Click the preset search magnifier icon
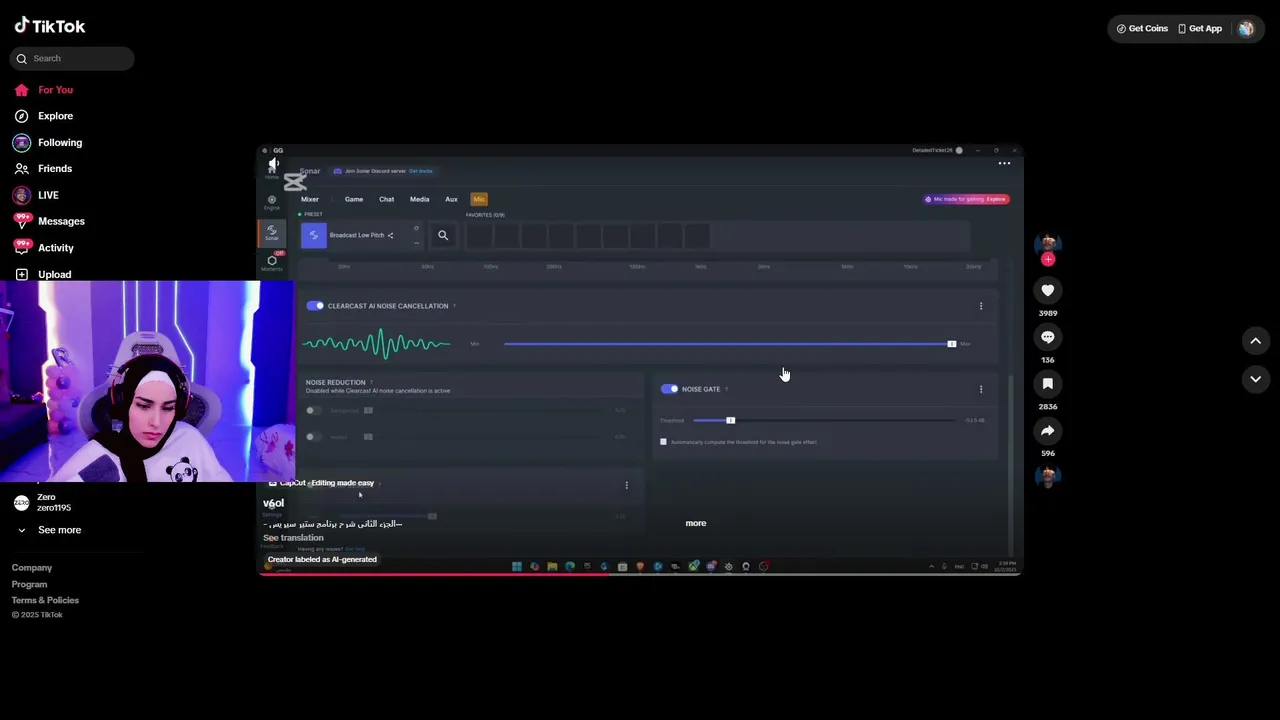1280x720 pixels. click(443, 235)
